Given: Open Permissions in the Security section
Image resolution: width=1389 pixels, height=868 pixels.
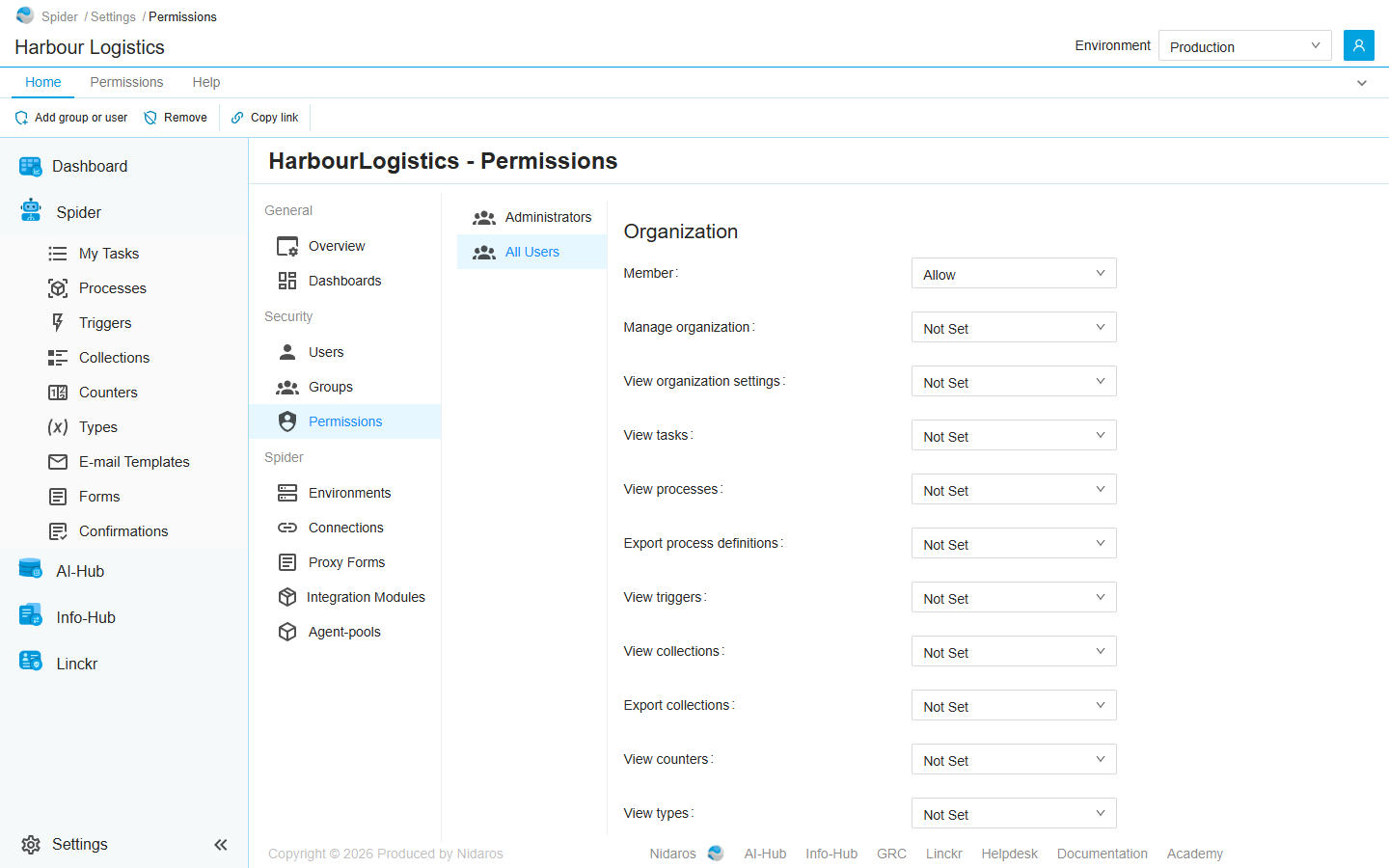Looking at the screenshot, I should (345, 421).
